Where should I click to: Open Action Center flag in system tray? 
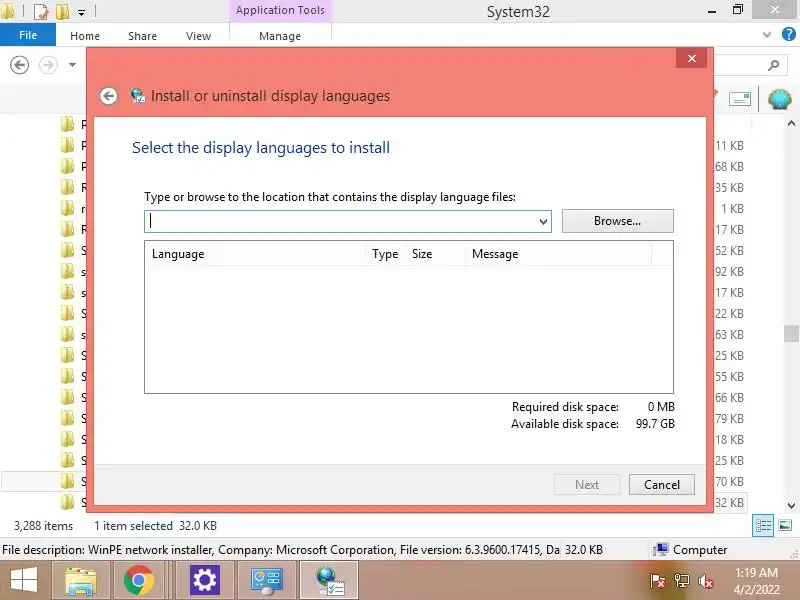[657, 581]
